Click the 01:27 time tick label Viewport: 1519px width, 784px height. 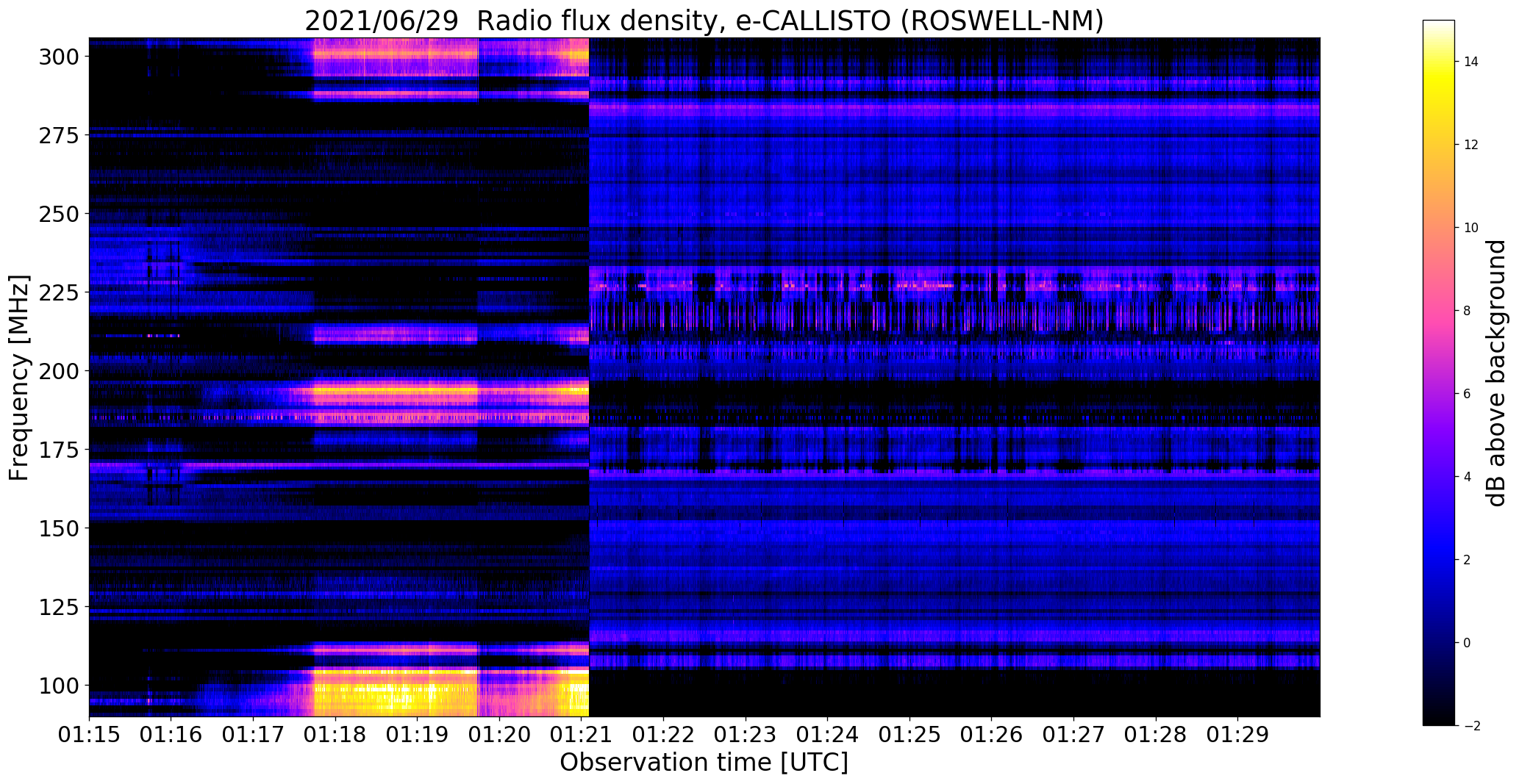[1074, 736]
